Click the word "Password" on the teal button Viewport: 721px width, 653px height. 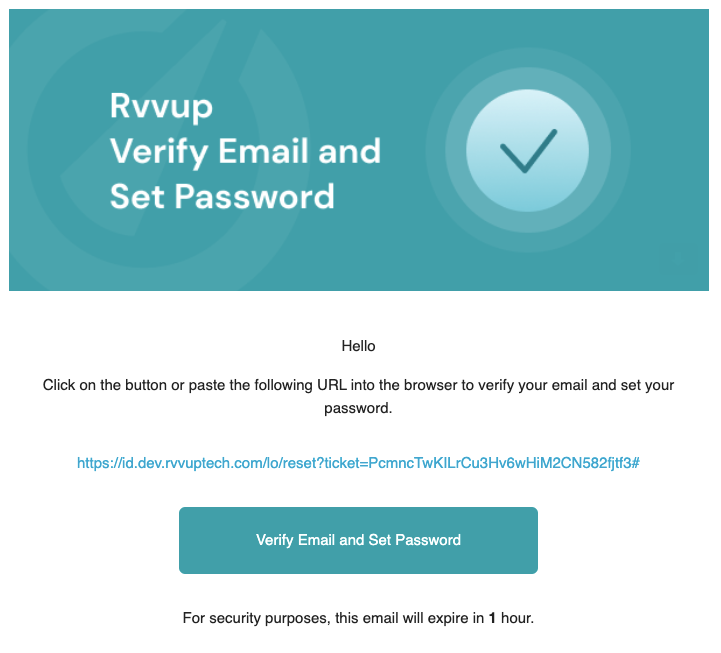click(427, 540)
